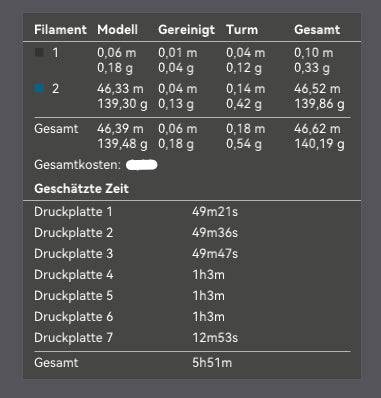
Task: Select filament 2 total length 46,52 m
Action: click(x=317, y=89)
